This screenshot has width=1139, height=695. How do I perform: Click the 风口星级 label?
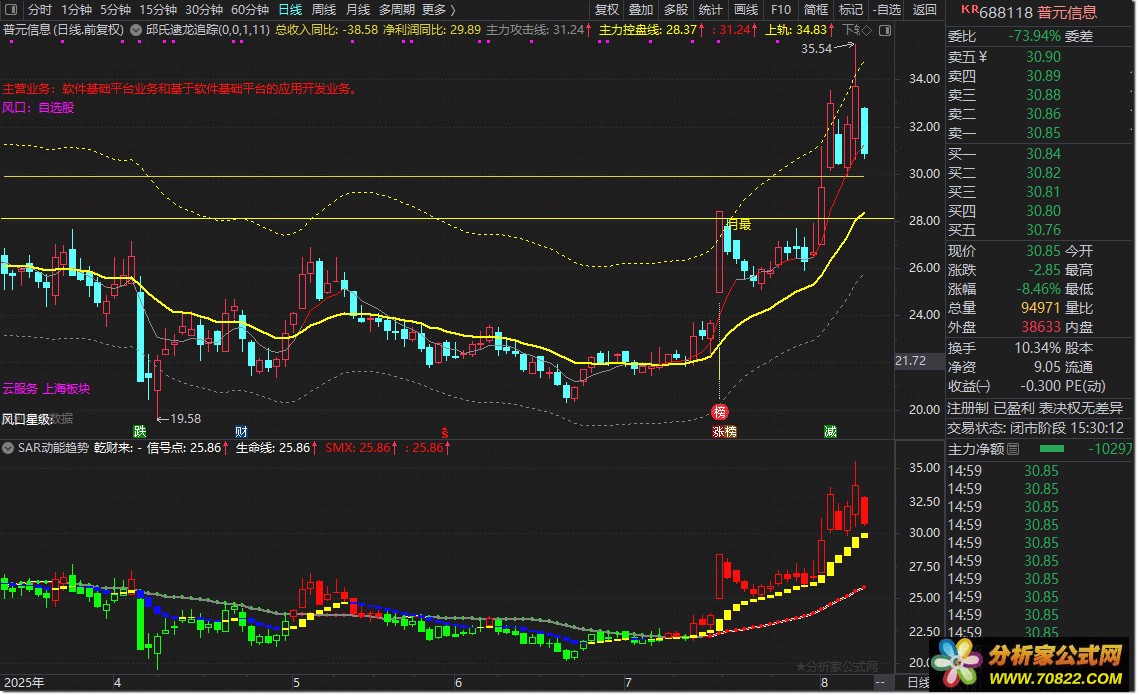(25, 419)
